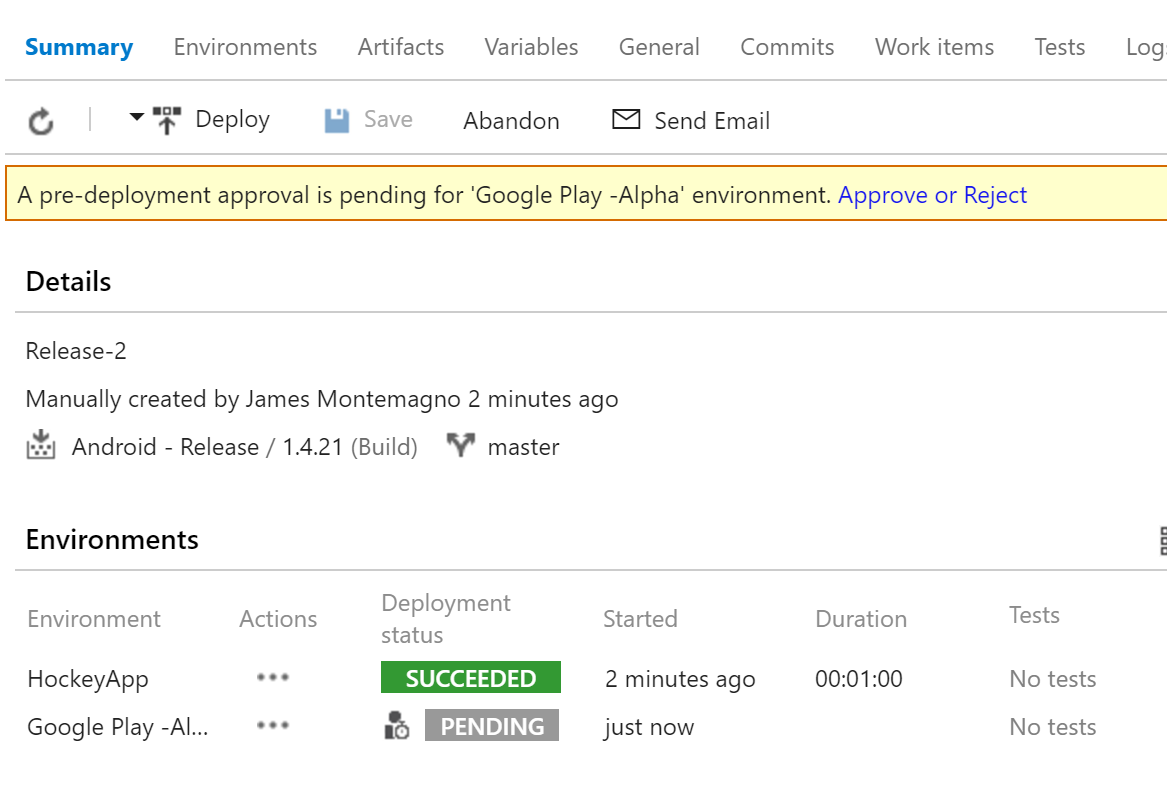Click the pending approval person icon for Google Play

(x=397, y=725)
